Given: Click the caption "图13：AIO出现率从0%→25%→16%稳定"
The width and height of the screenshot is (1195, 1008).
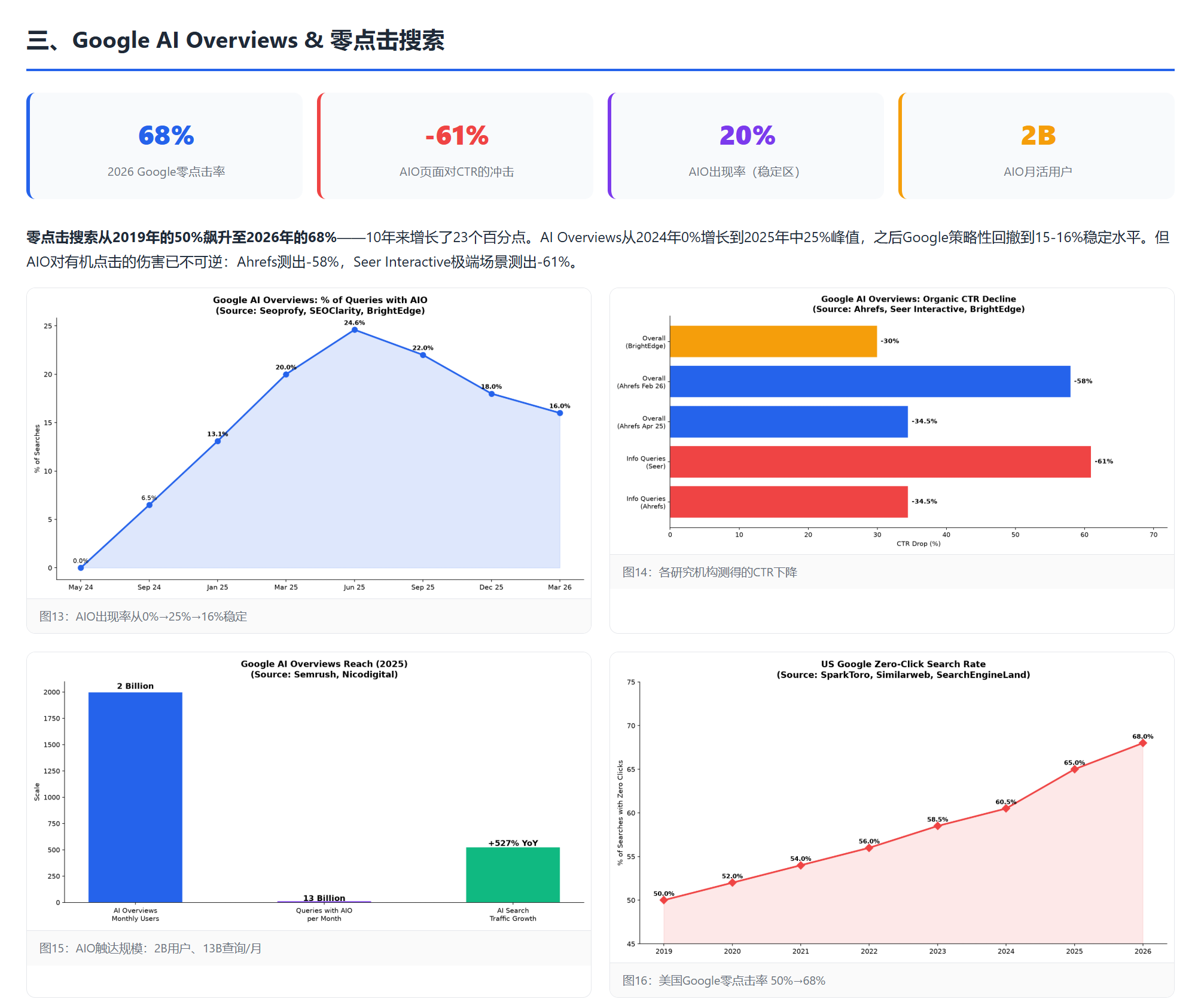Looking at the screenshot, I should (143, 616).
